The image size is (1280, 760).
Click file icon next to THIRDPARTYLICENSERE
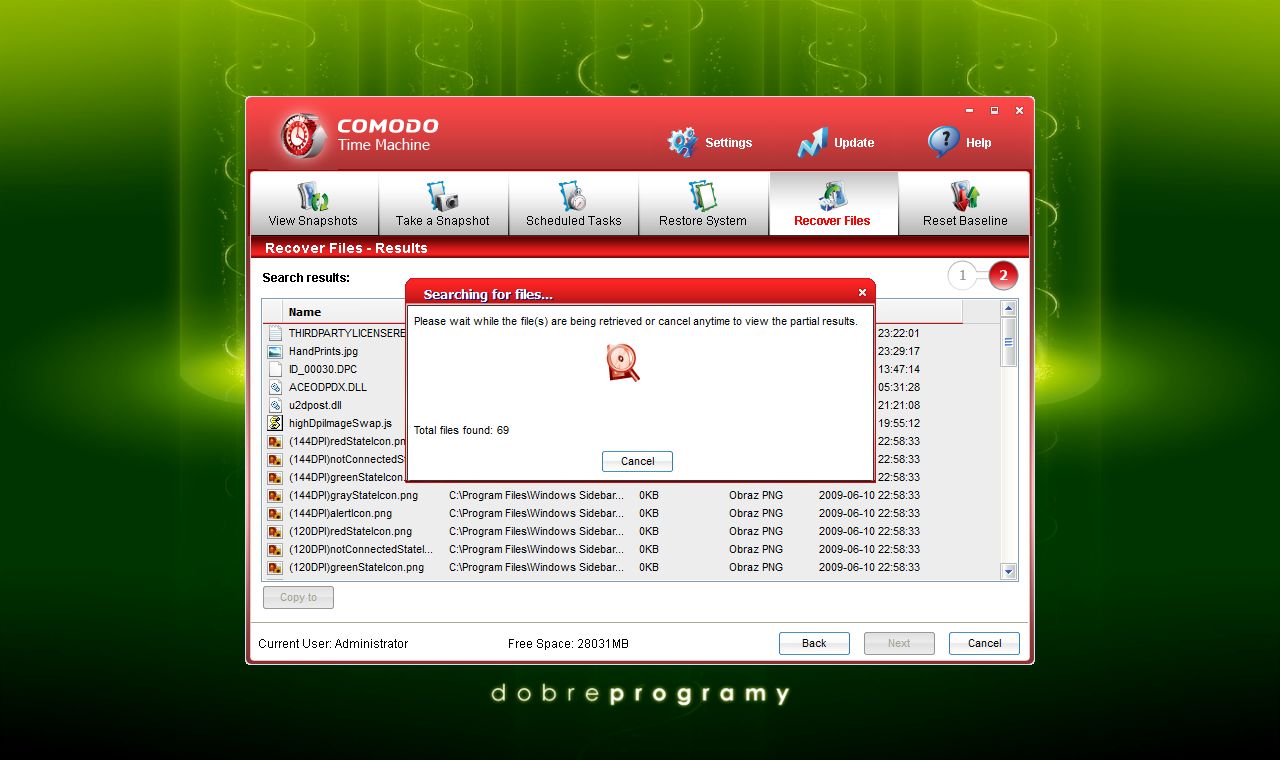coord(274,333)
